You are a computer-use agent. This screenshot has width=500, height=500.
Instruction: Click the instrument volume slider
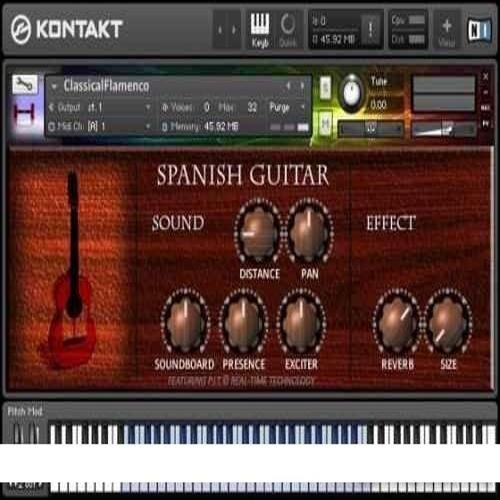point(444,129)
